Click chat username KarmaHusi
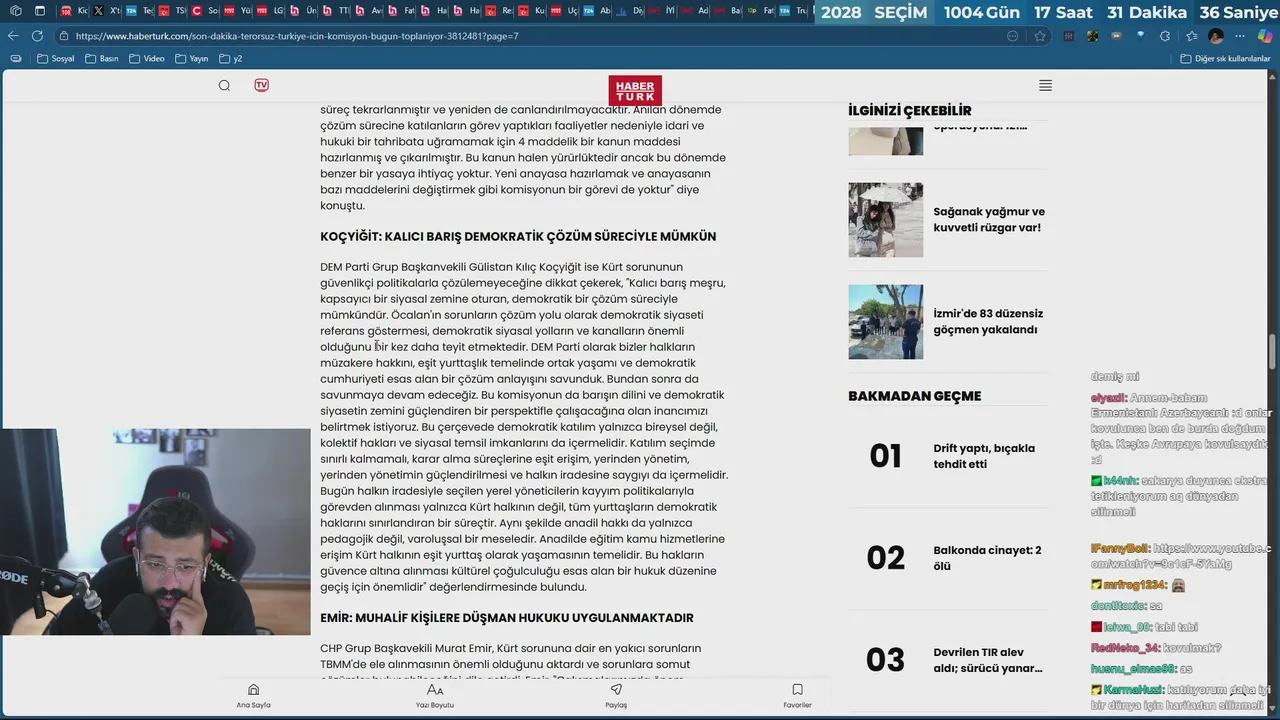This screenshot has height=720, width=1280. (x=1132, y=690)
